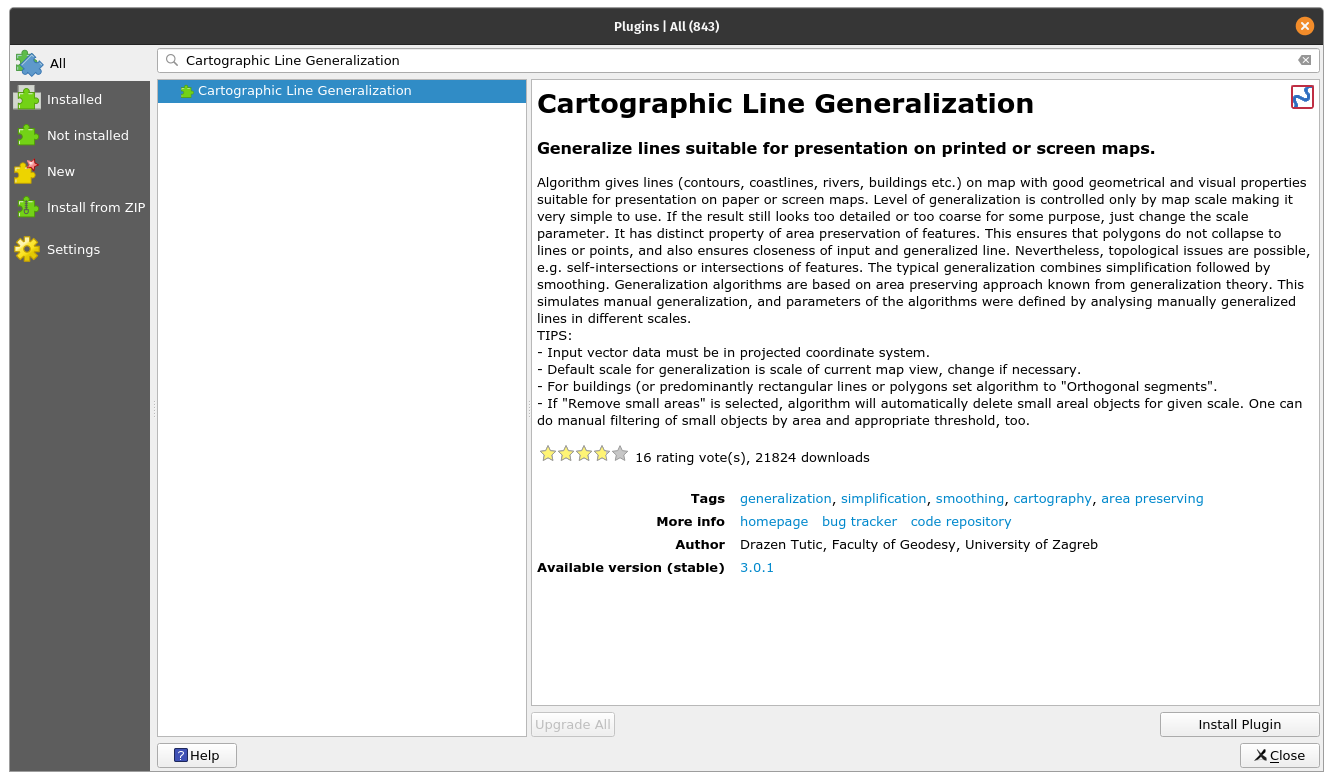
Task: Click the Not installed puzzle icon
Action: point(27,135)
